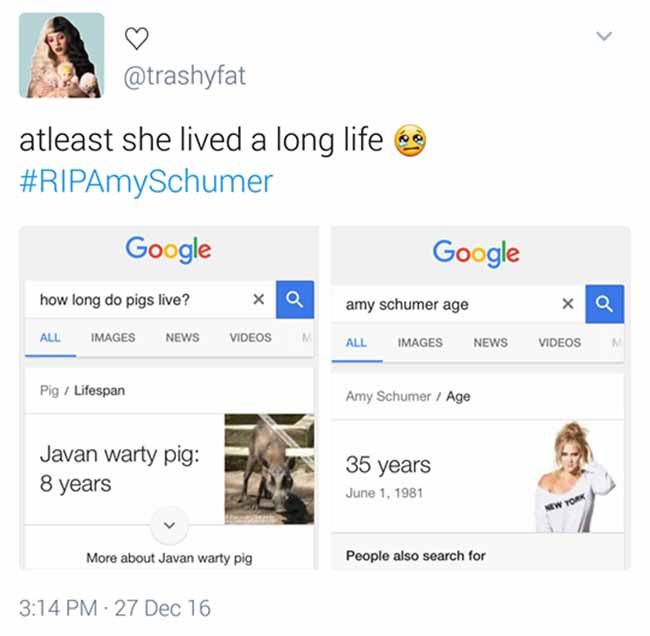Screen dimensions: 650x636
Task: Select the NEWS tab in the pig search
Action: coord(182,337)
